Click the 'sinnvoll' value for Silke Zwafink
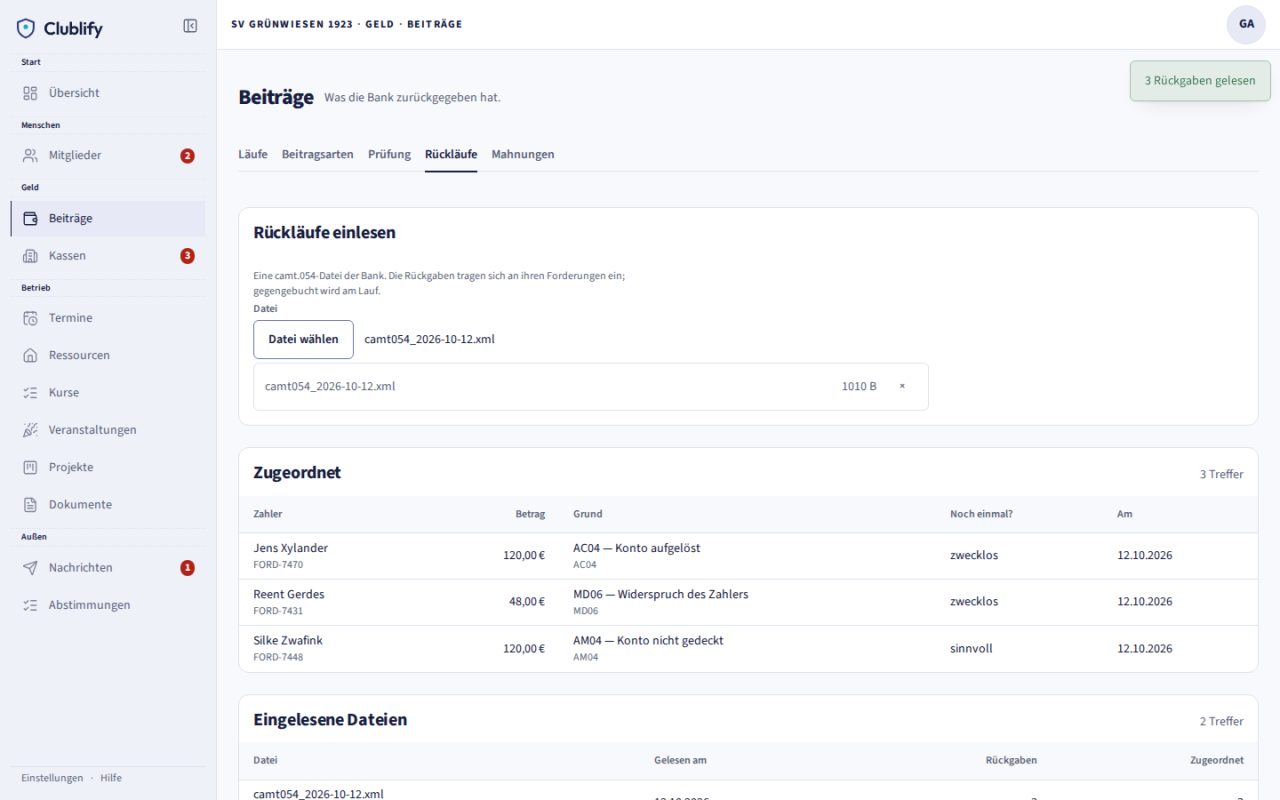 click(971, 648)
